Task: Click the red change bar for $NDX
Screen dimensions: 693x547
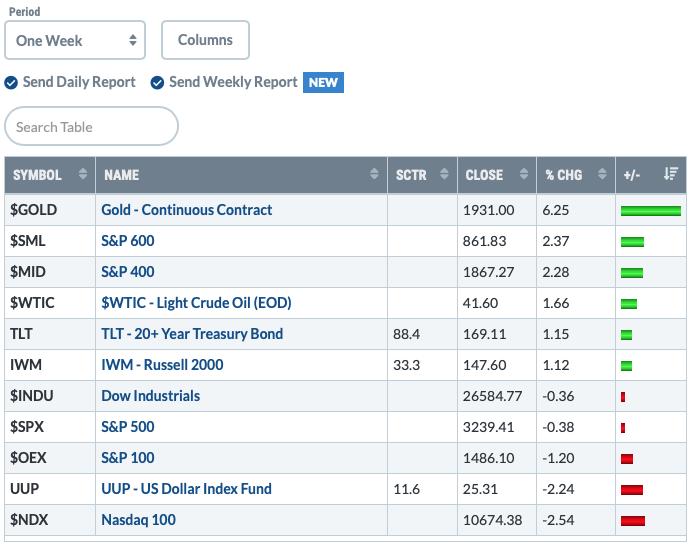Action: 632,521
